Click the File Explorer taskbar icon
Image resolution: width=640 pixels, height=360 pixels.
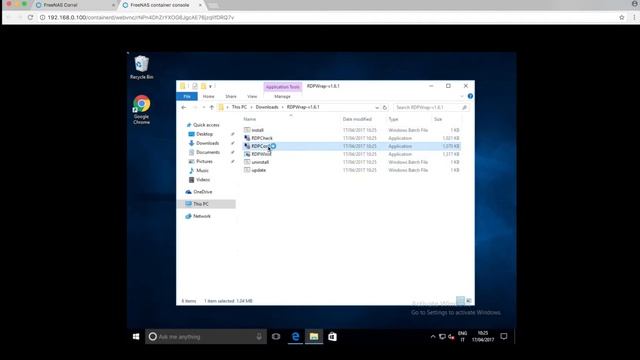[x=313, y=336]
